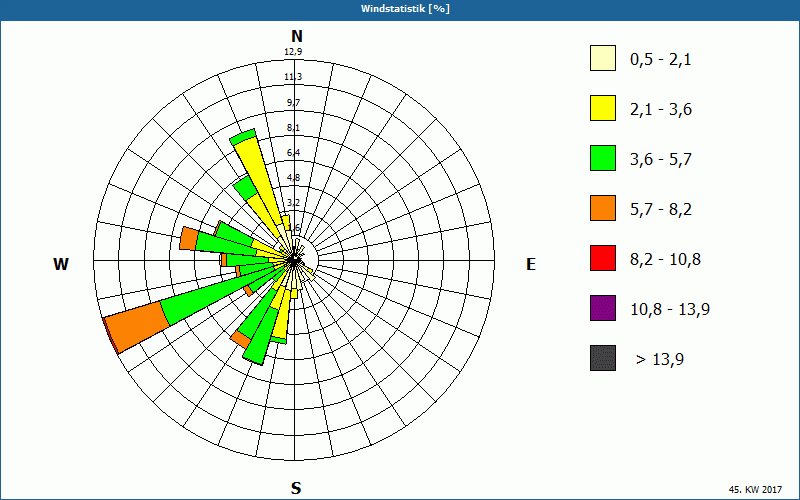Click the green 3,6 - 5,7 legend swatch
Image resolution: width=800 pixels, height=500 pixels.
pyautogui.click(x=603, y=158)
